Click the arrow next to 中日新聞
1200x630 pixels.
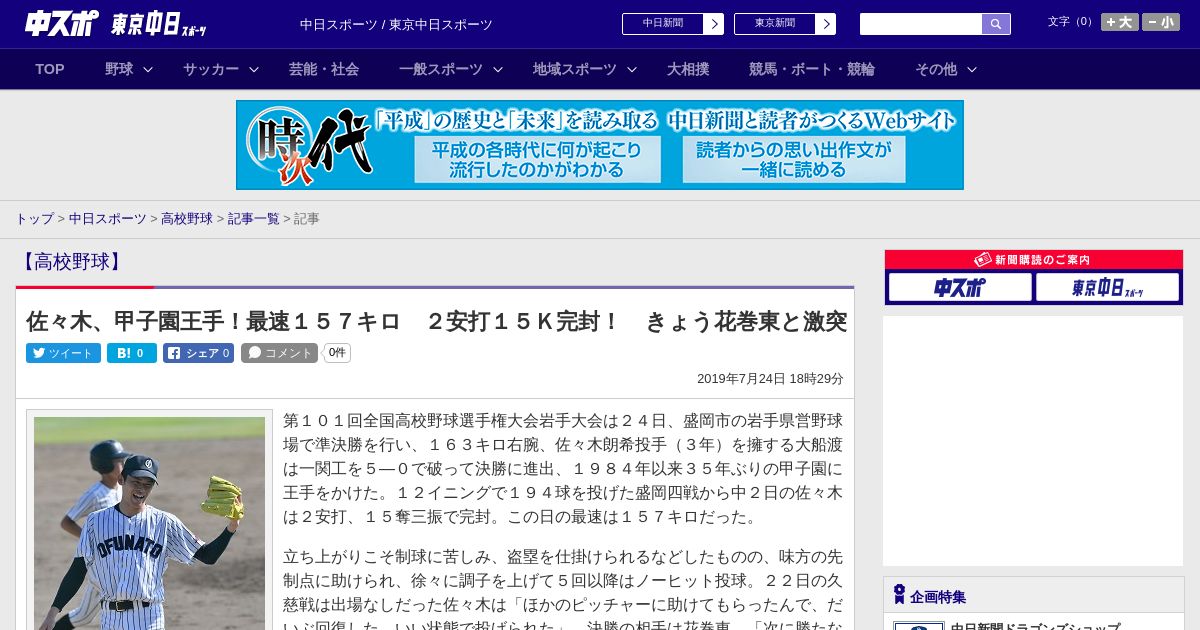coord(714,24)
